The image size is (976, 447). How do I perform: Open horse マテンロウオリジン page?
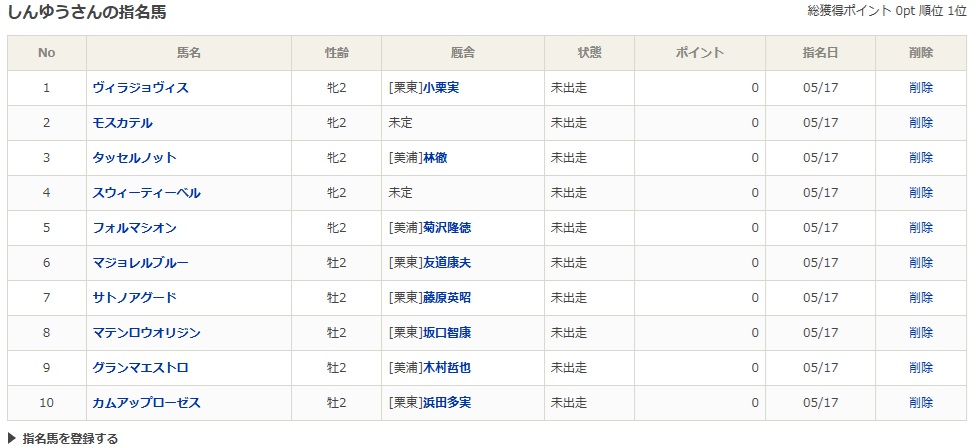pyautogui.click(x=146, y=333)
